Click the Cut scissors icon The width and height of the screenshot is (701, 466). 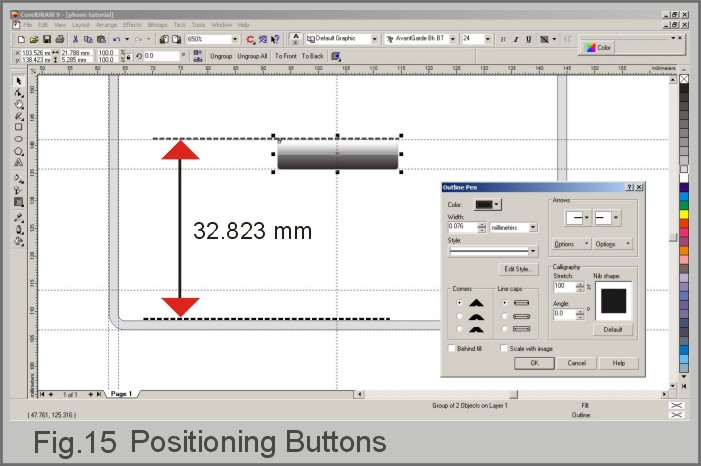click(x=75, y=39)
